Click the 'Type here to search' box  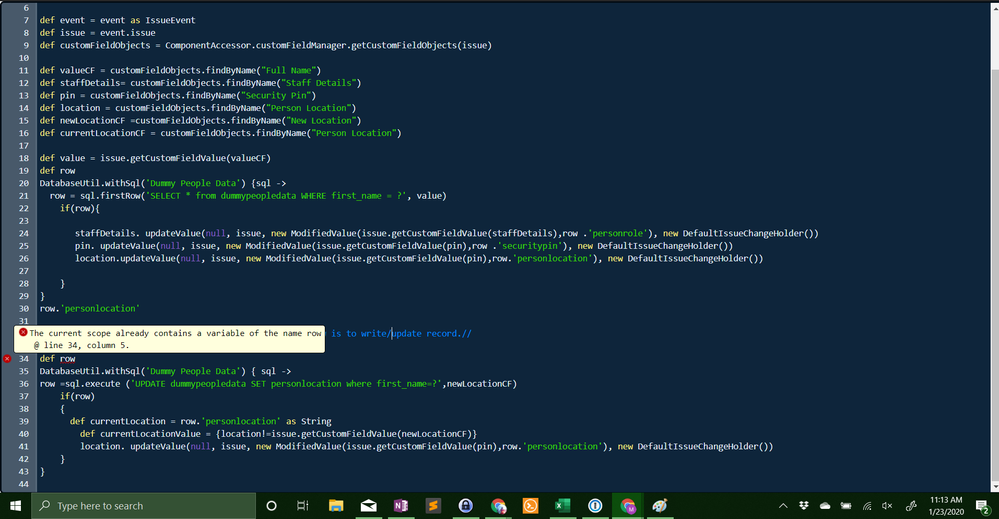[x=144, y=506]
